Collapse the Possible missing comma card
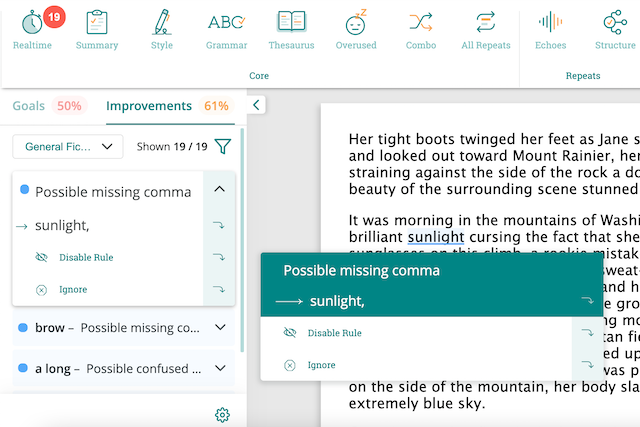The image size is (640, 427). tap(220, 189)
